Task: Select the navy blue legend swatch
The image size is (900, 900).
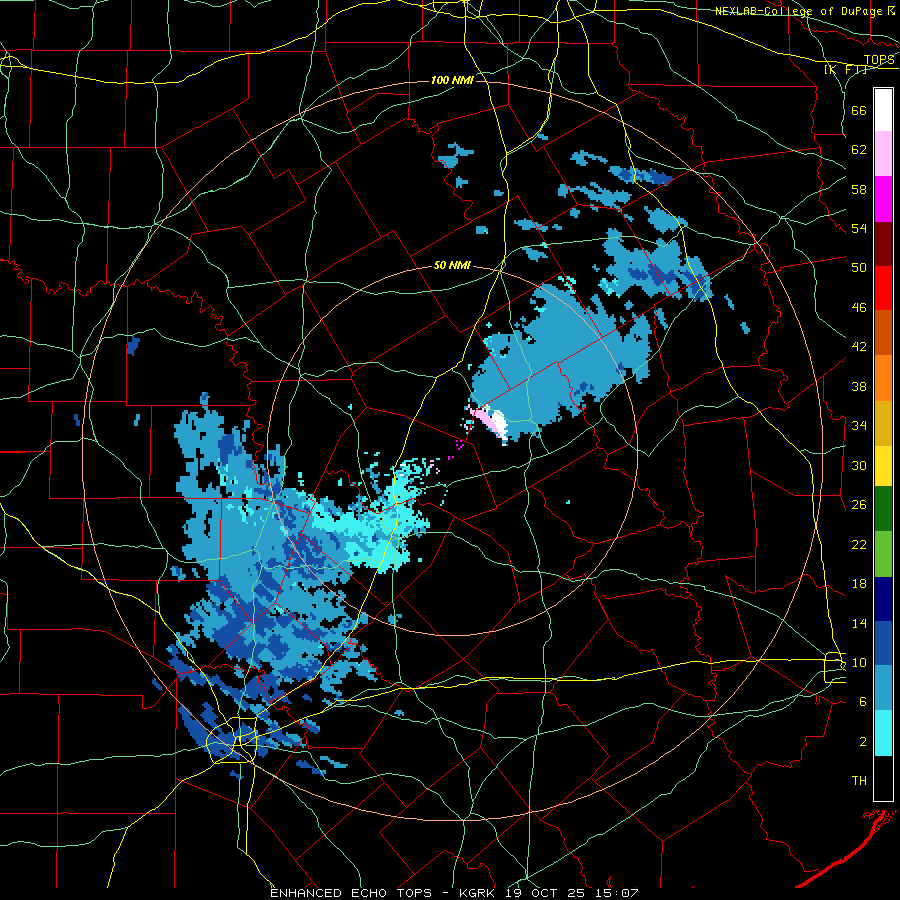Action: 883,599
